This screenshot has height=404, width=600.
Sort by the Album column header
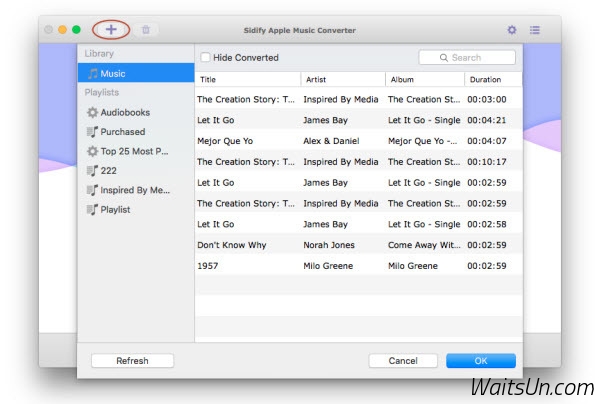point(425,80)
